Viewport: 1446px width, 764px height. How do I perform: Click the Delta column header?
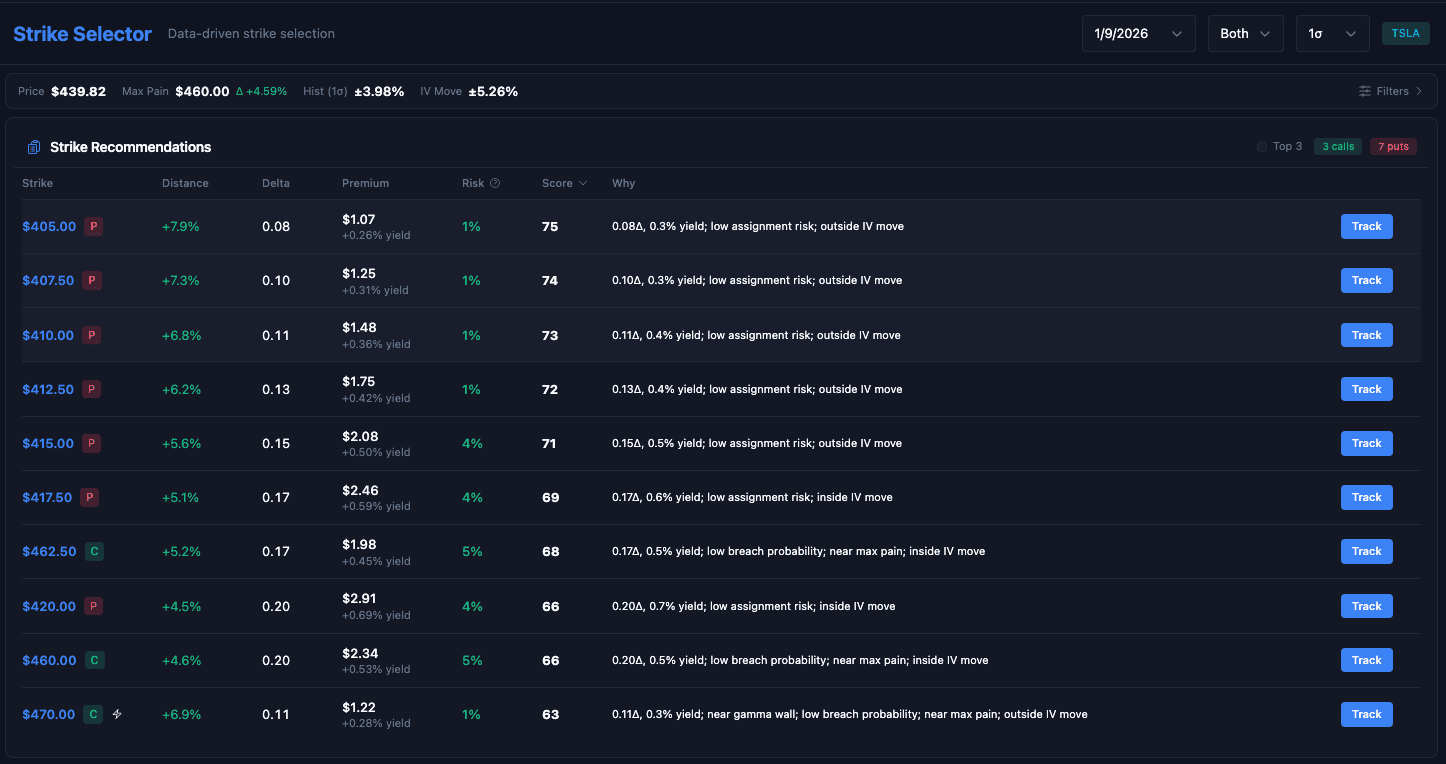point(276,183)
